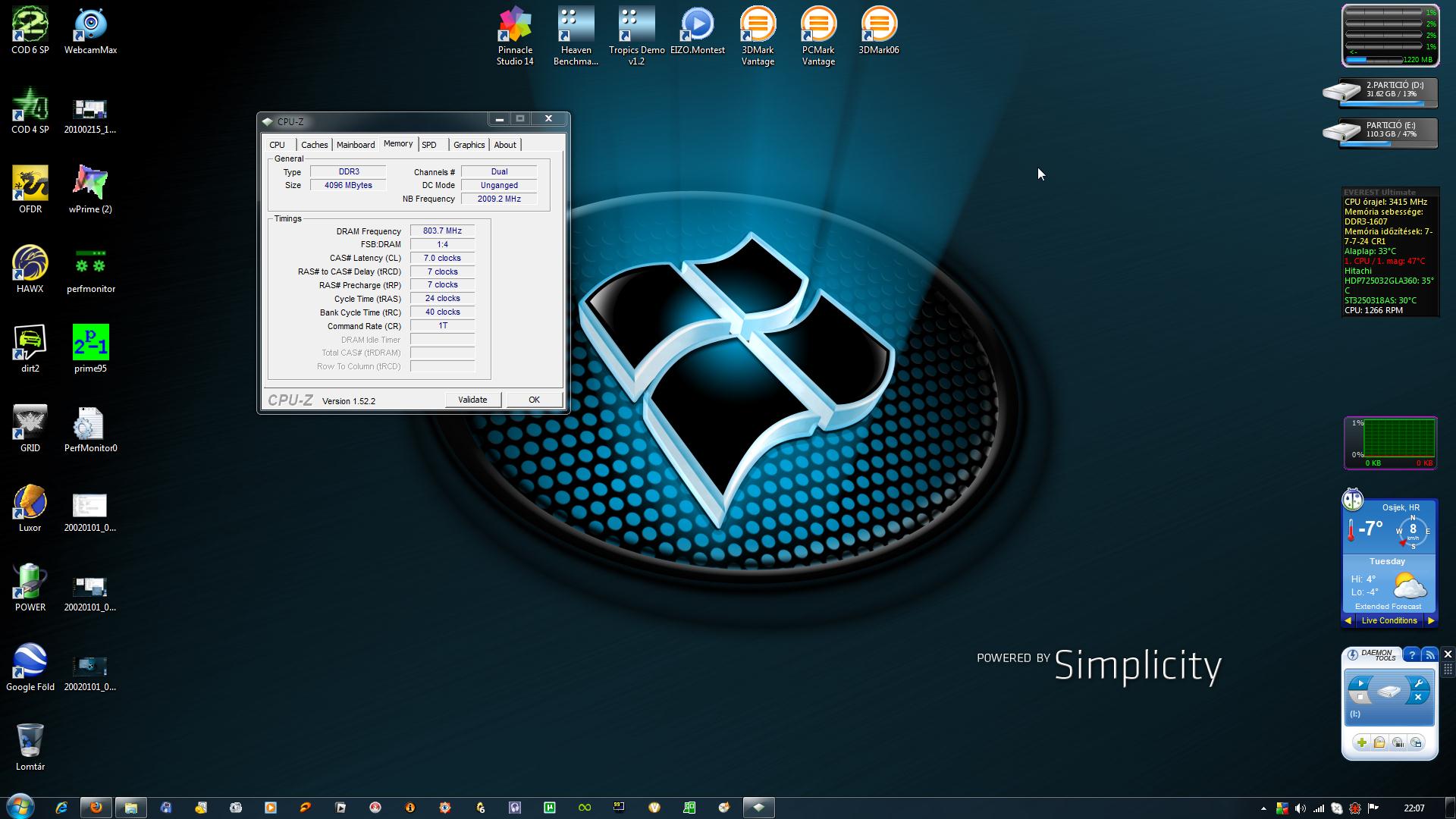Open the Mainboard tab in CPU-Z
Screen dimensions: 1456x819
(356, 145)
